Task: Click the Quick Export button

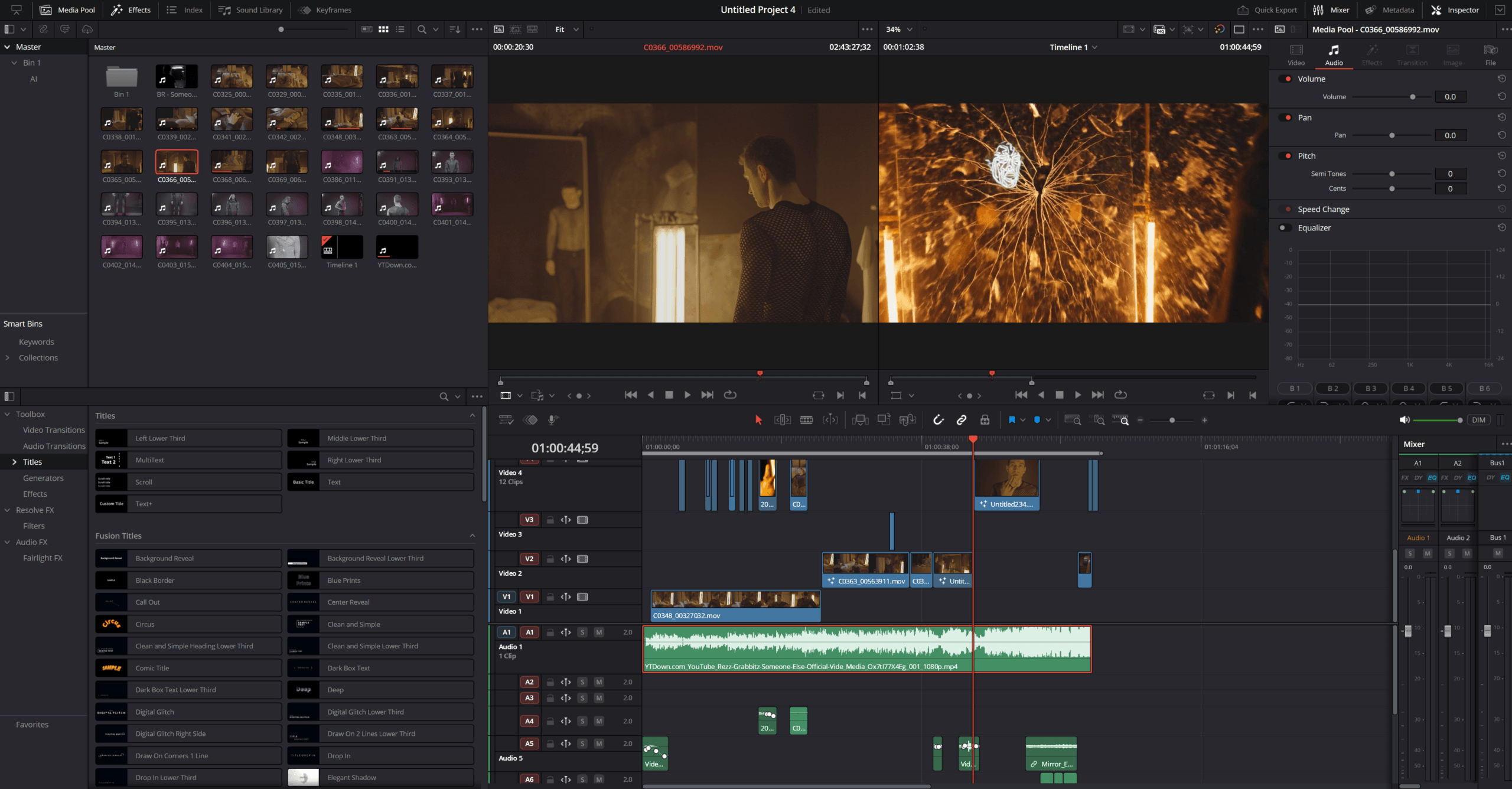Action: 1267,9
